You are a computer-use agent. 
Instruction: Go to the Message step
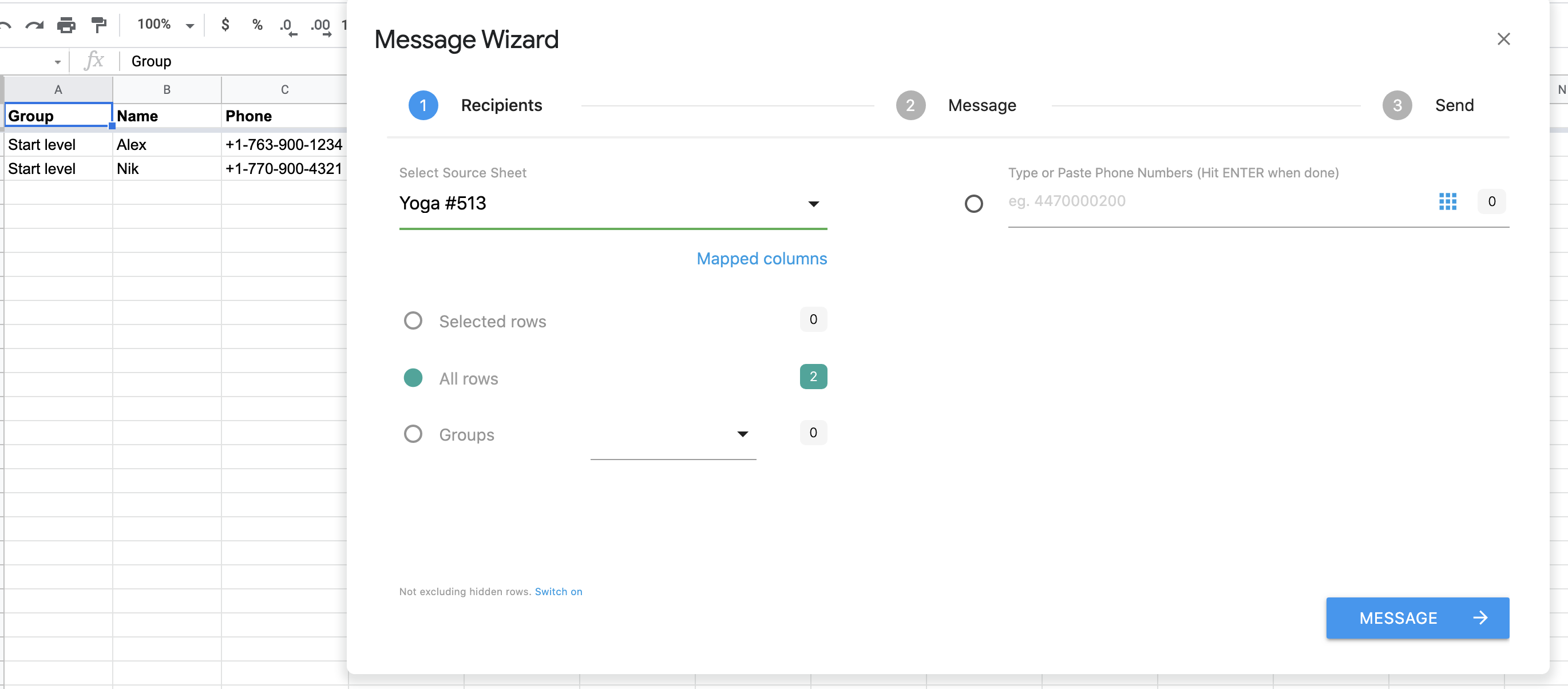[x=982, y=105]
